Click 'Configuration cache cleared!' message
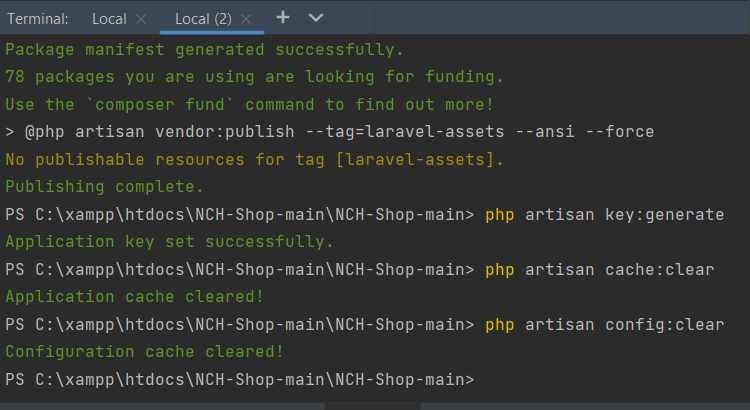The width and height of the screenshot is (750, 410). pos(144,352)
